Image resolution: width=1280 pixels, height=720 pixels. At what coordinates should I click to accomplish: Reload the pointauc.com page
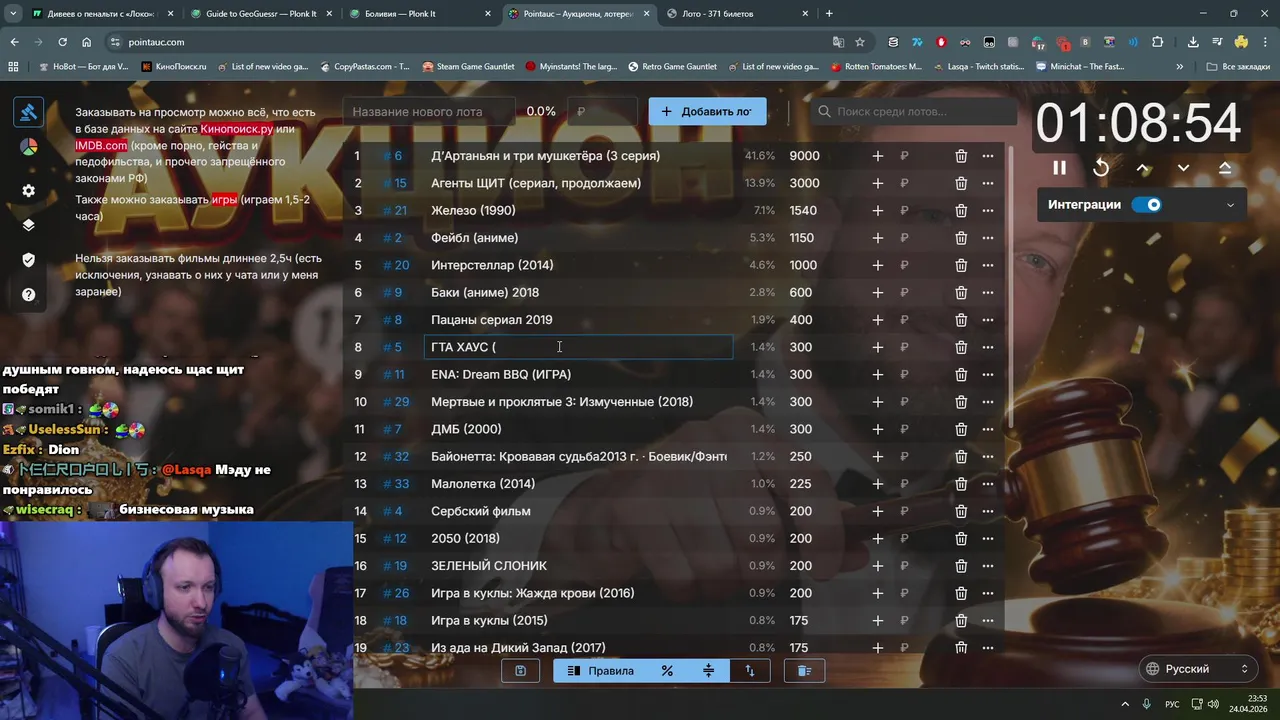(62, 42)
